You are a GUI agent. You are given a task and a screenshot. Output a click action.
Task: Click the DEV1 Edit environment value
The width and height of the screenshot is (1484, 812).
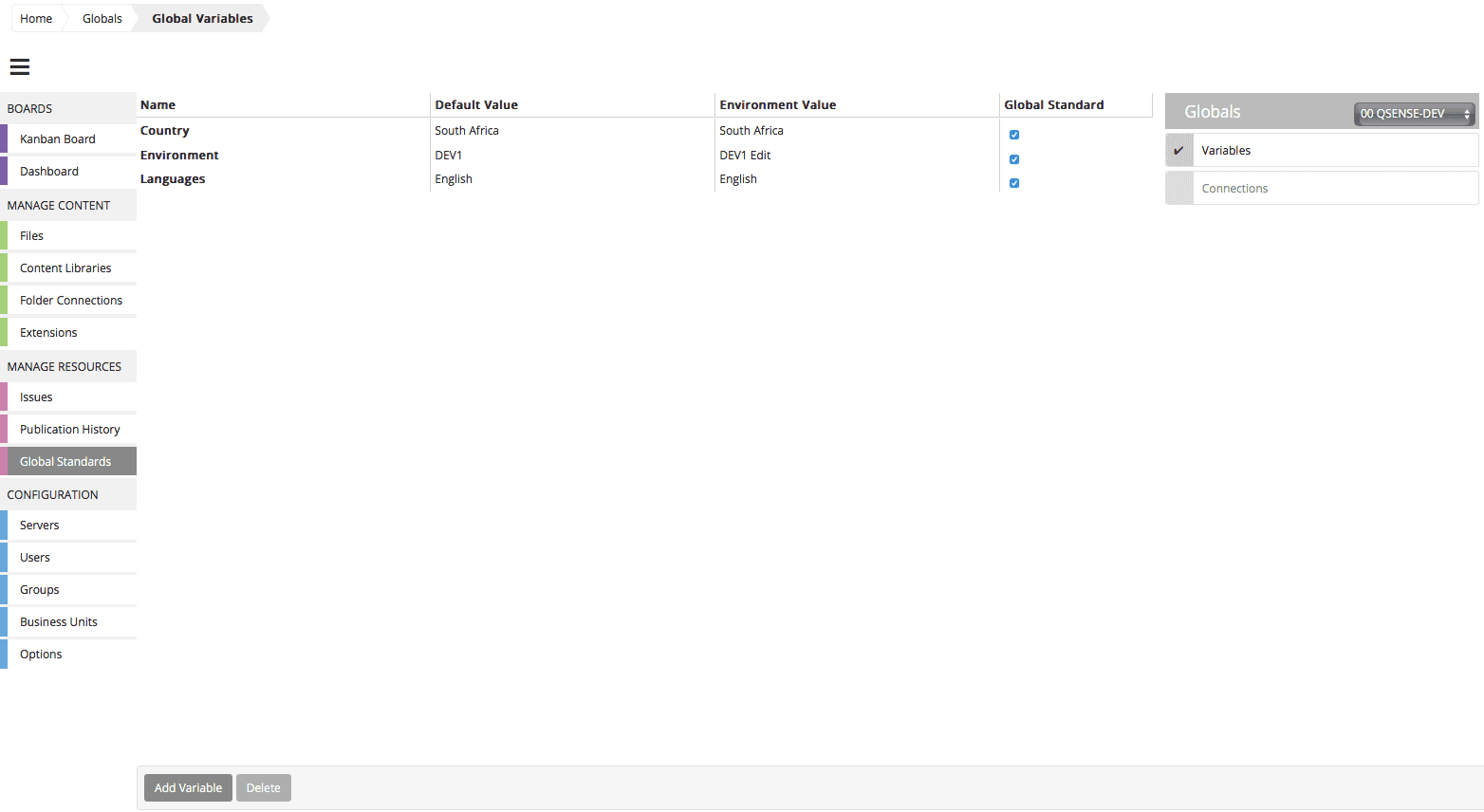[x=745, y=156]
